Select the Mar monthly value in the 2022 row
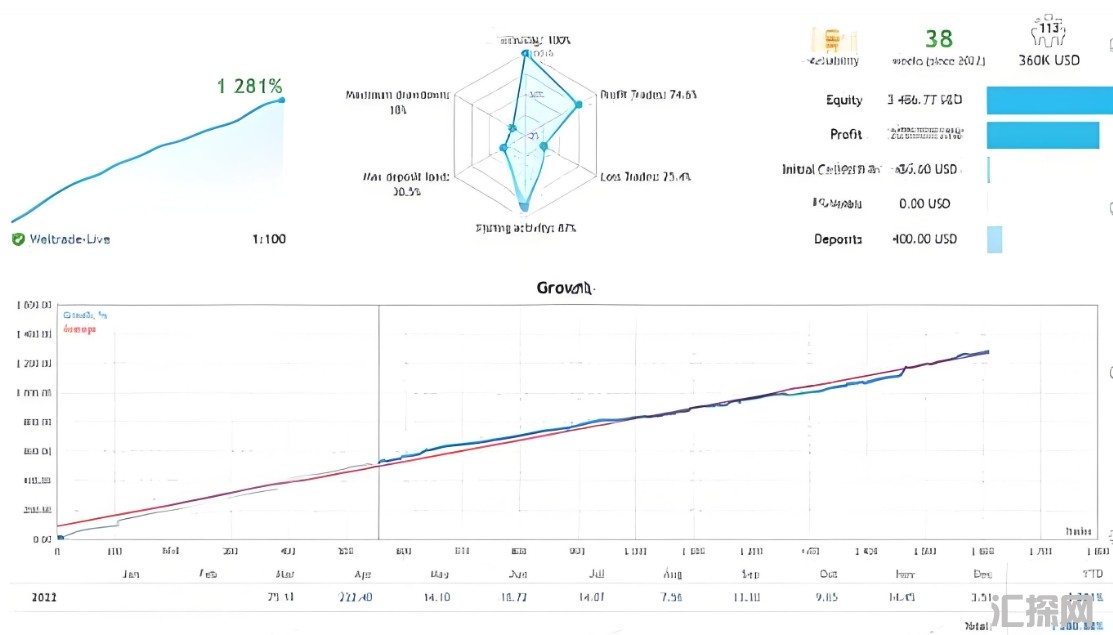 (x=280, y=597)
